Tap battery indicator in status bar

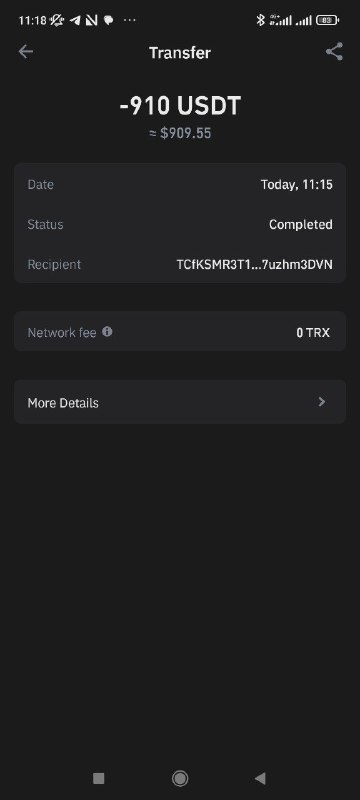pos(327,20)
